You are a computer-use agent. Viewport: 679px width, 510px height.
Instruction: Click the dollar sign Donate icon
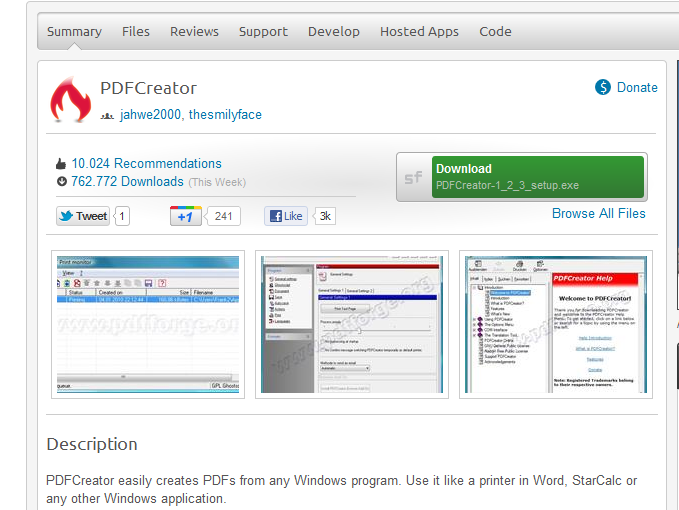603,87
